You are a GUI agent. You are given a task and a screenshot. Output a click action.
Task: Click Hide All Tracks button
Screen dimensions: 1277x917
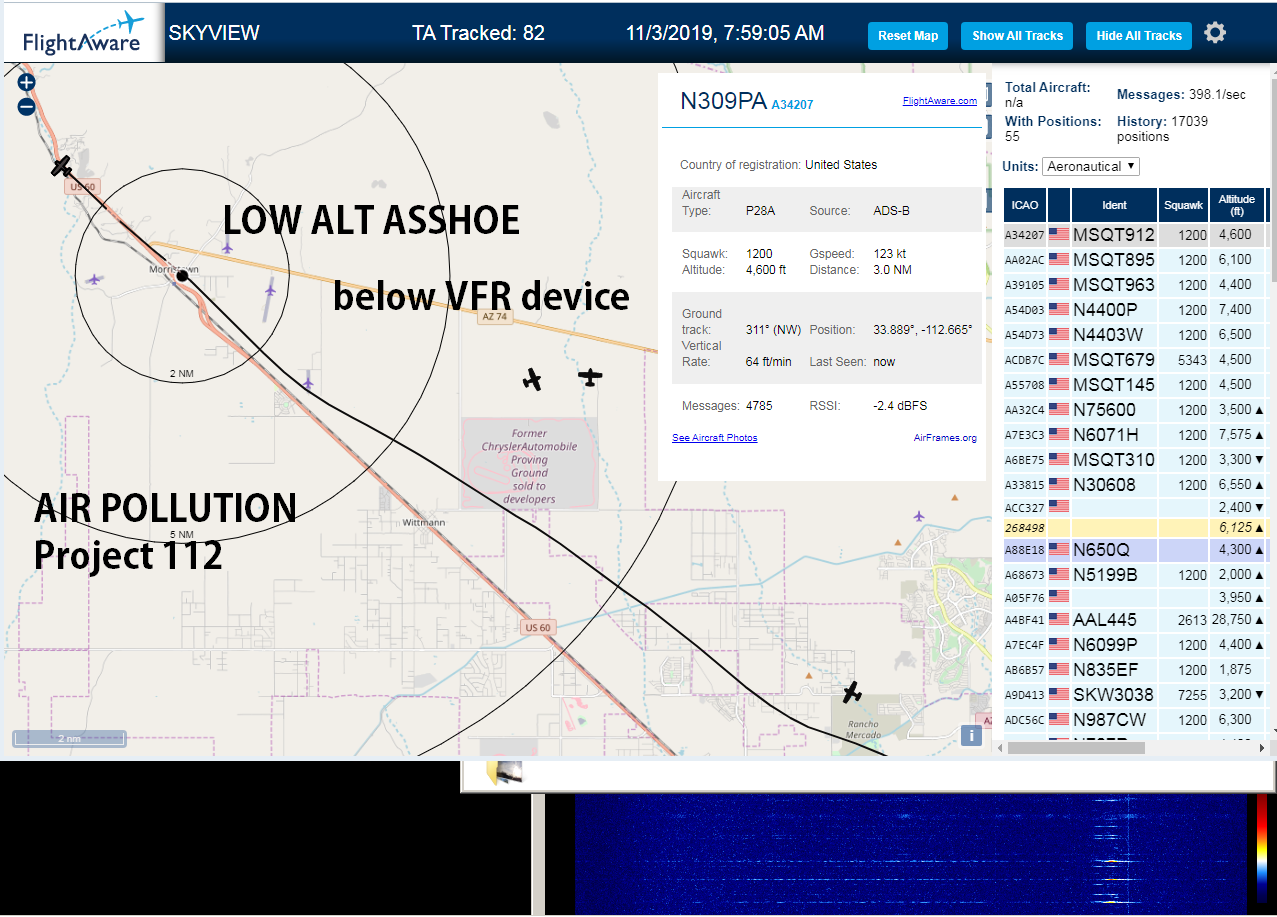coord(1139,36)
